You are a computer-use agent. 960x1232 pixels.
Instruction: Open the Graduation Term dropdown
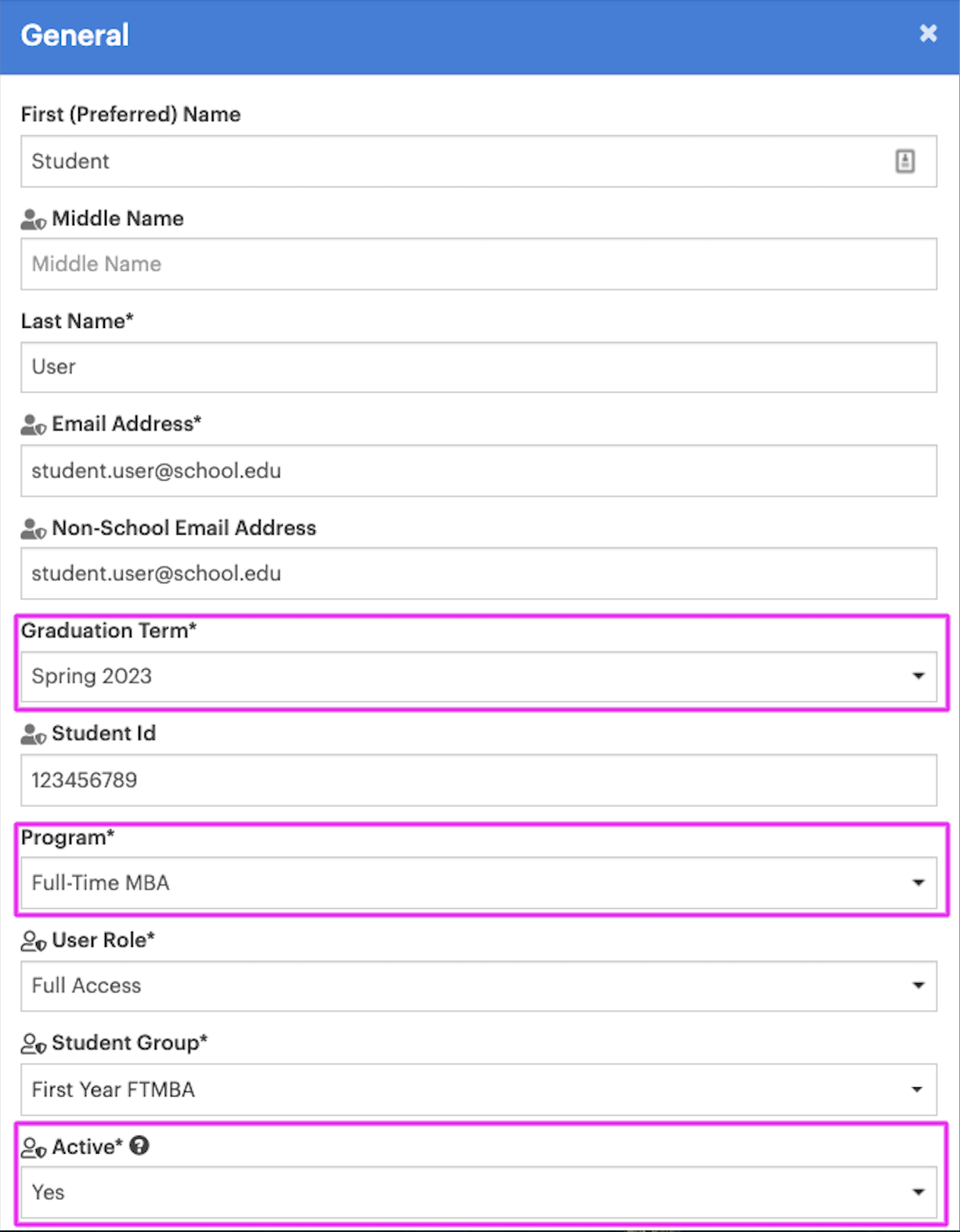[x=479, y=676]
